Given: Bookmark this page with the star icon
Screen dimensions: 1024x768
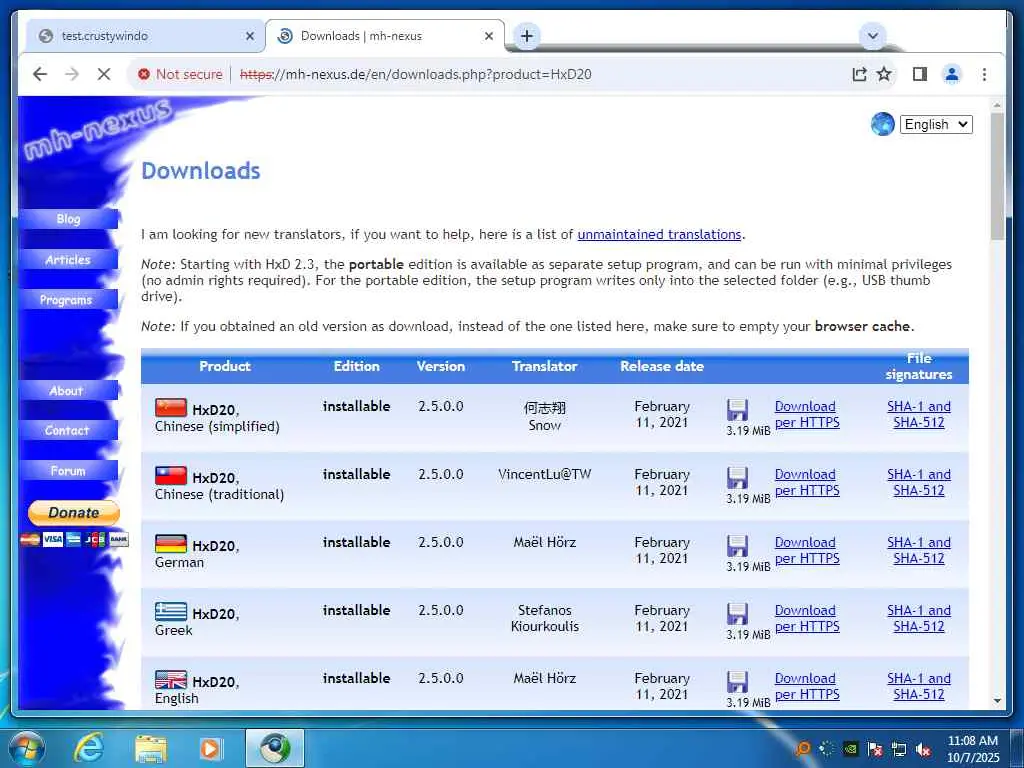Looking at the screenshot, I should pyautogui.click(x=884, y=74).
